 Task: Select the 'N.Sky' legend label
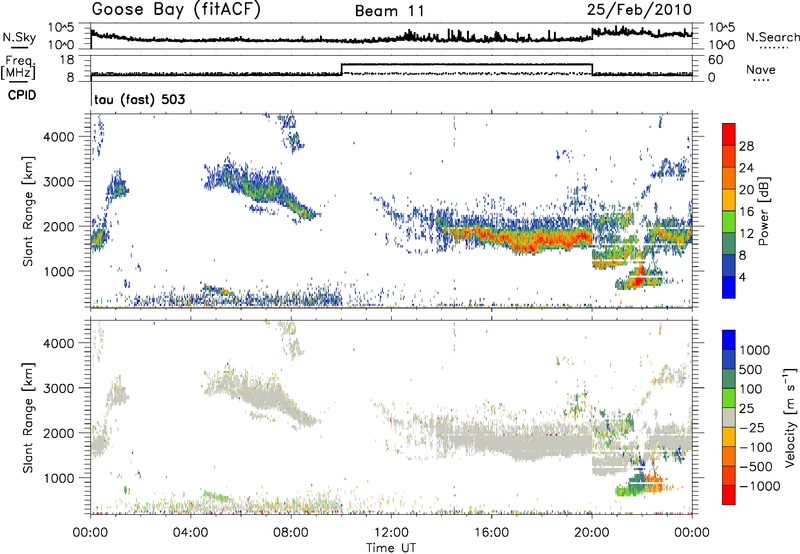pyautogui.click(x=19, y=37)
